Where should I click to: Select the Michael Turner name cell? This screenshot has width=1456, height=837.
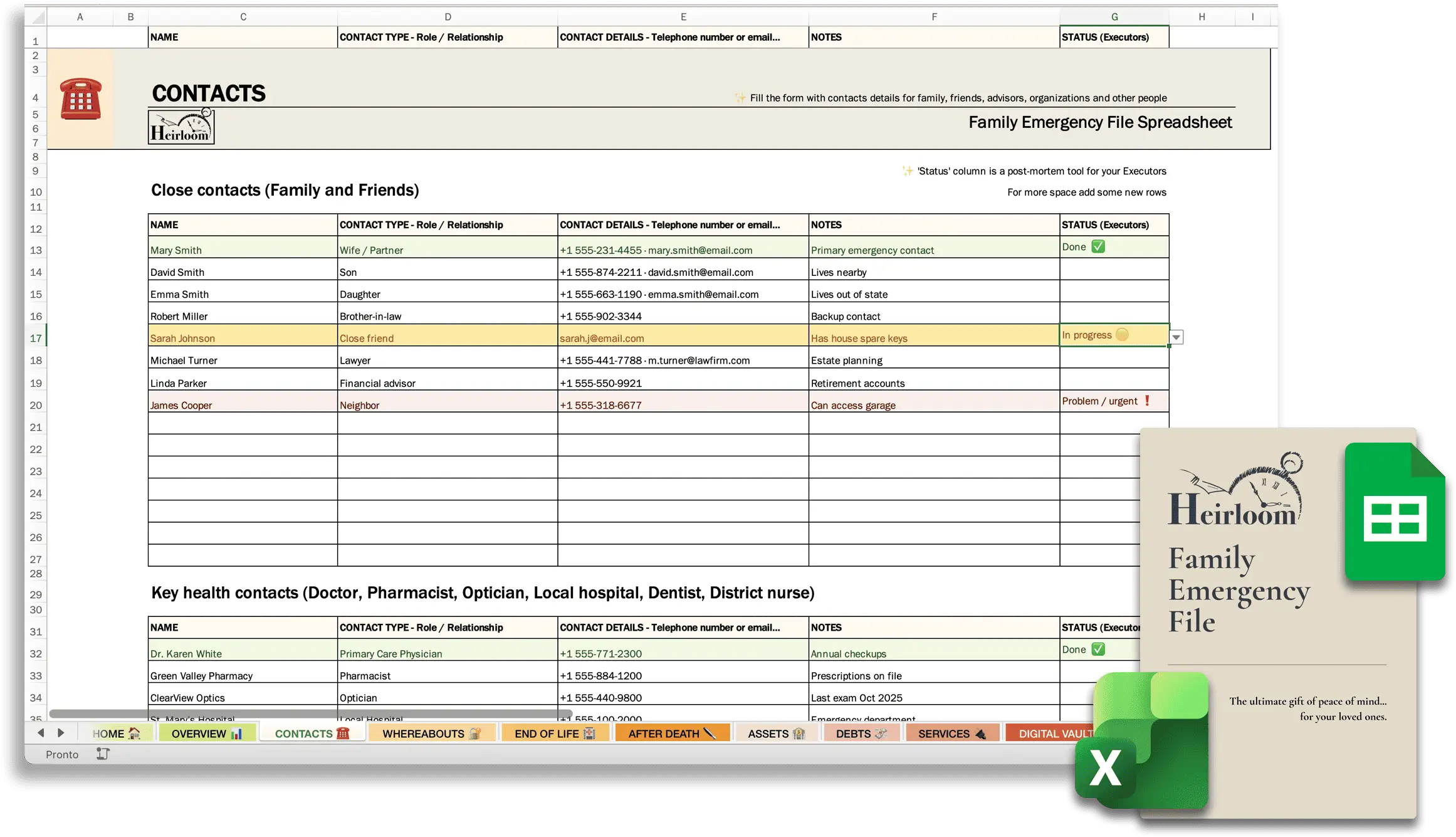coord(243,357)
